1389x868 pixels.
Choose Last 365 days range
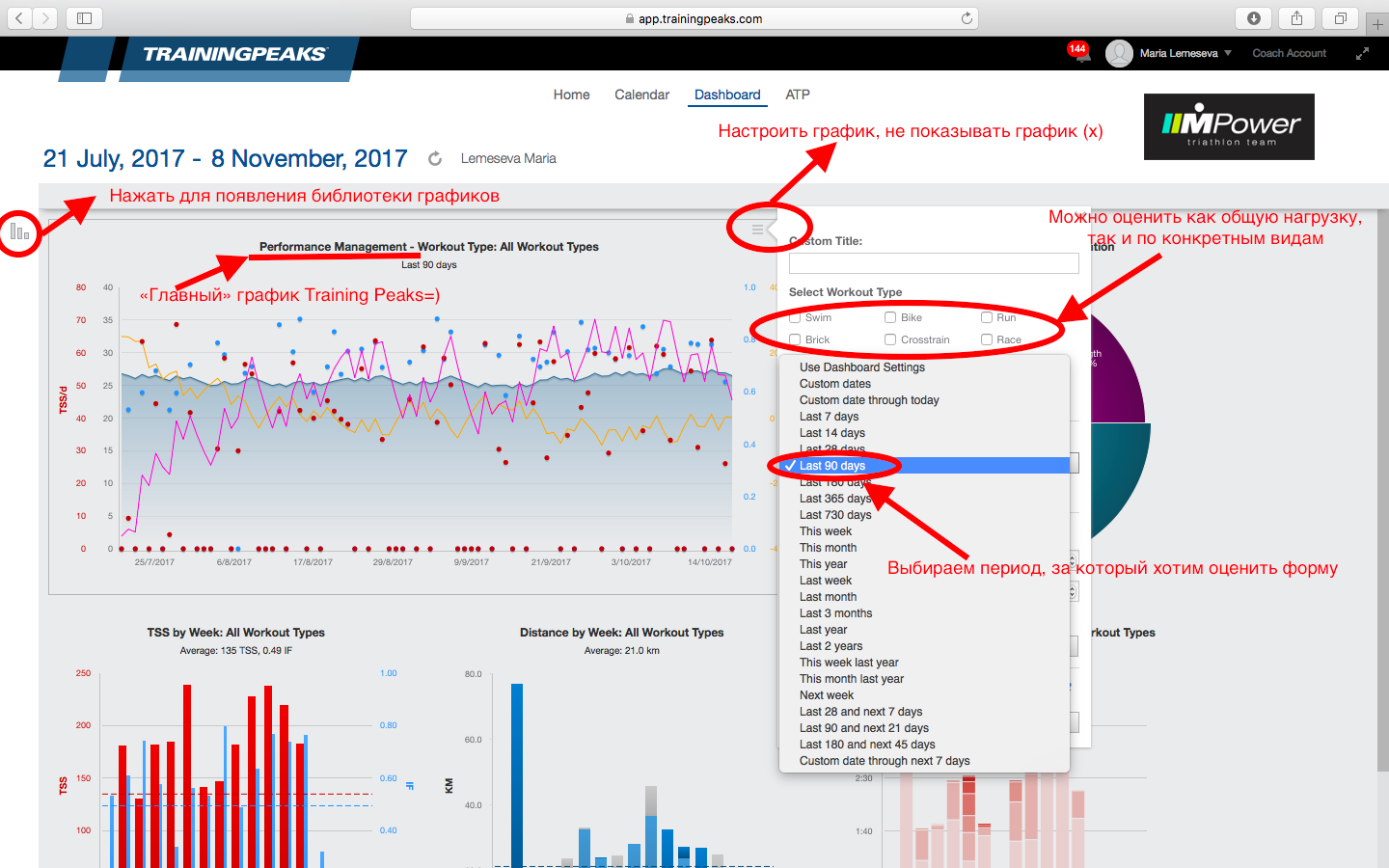pos(924,499)
